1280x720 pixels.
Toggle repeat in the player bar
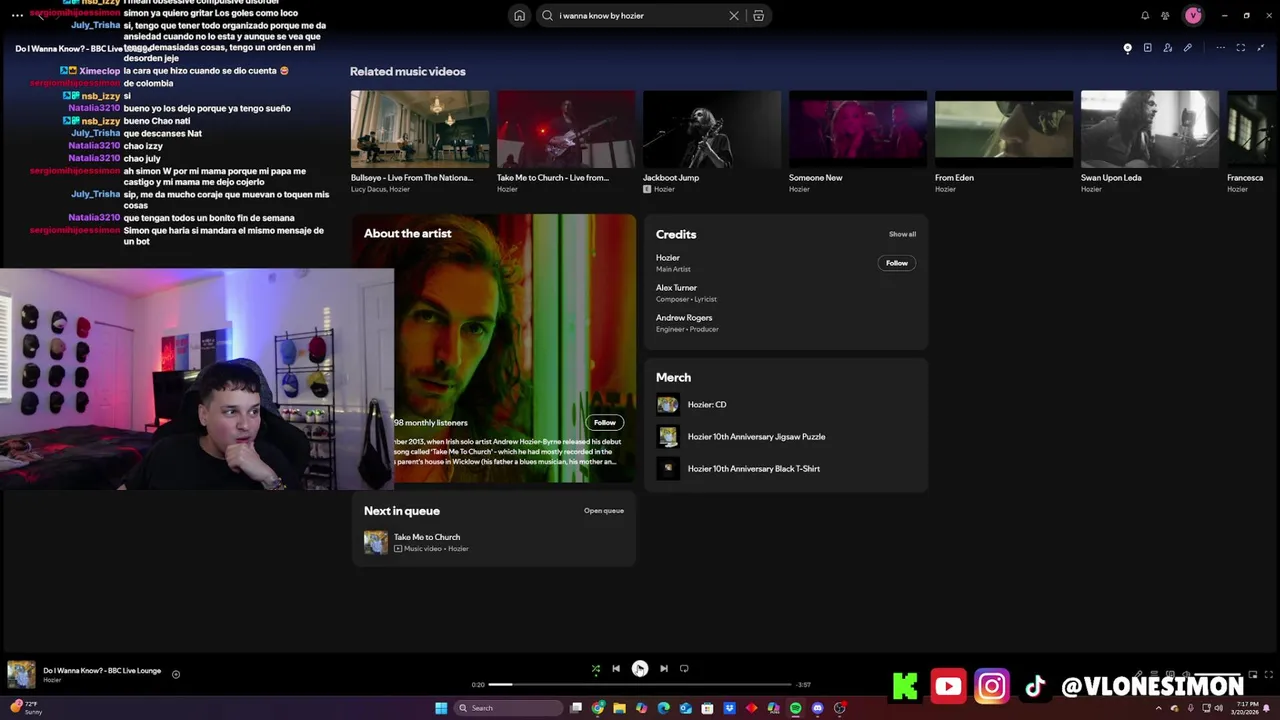684,669
